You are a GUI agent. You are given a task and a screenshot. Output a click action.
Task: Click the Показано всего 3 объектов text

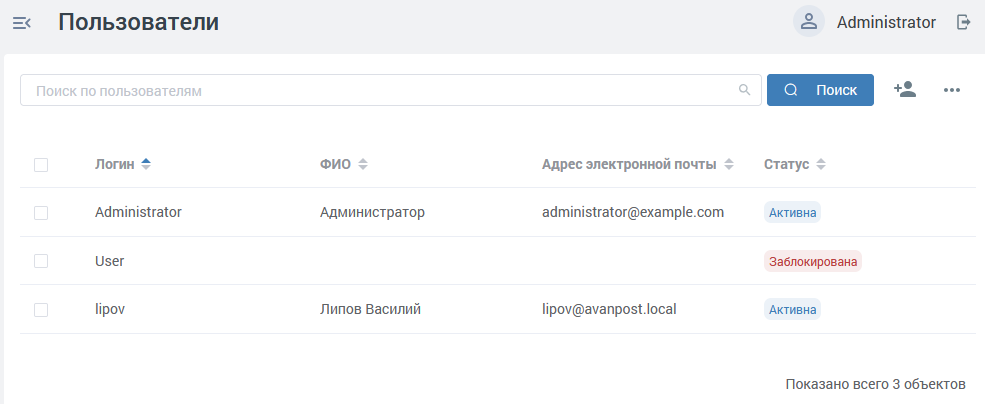tap(875, 383)
